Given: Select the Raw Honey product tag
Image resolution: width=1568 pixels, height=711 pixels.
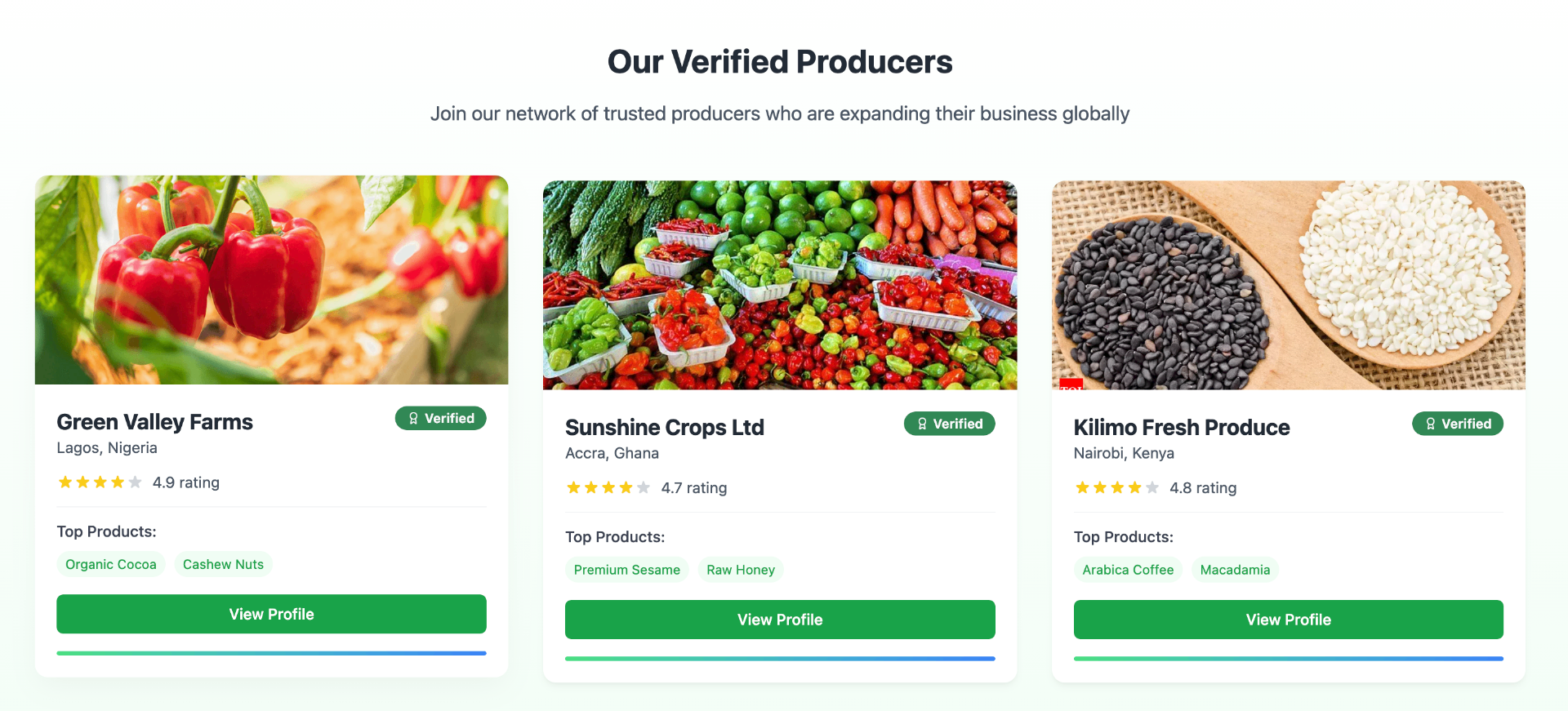Looking at the screenshot, I should point(740,570).
